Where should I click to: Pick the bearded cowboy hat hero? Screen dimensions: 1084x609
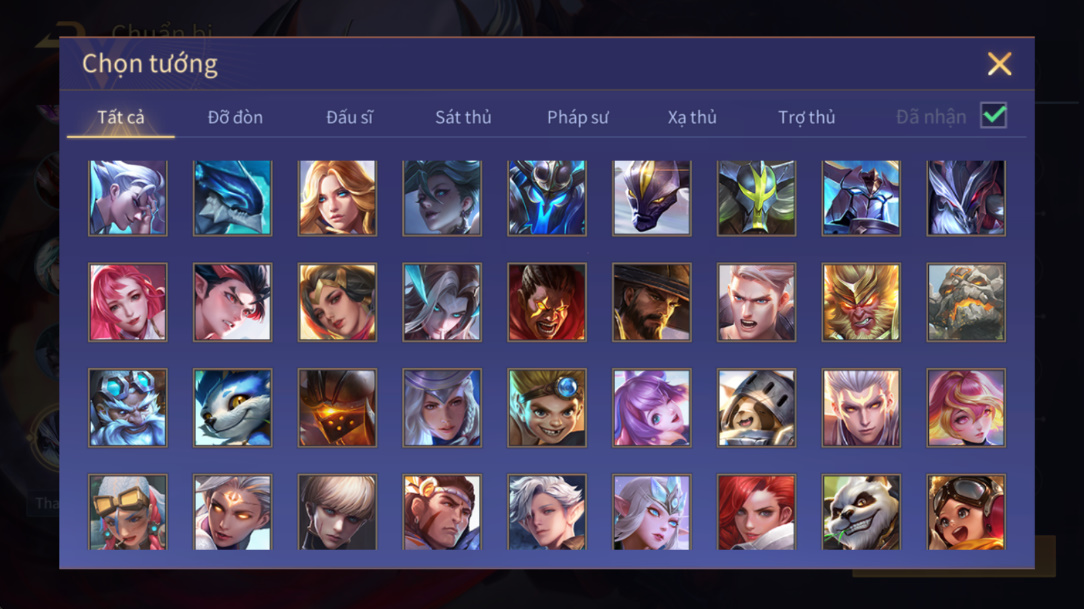coord(651,302)
